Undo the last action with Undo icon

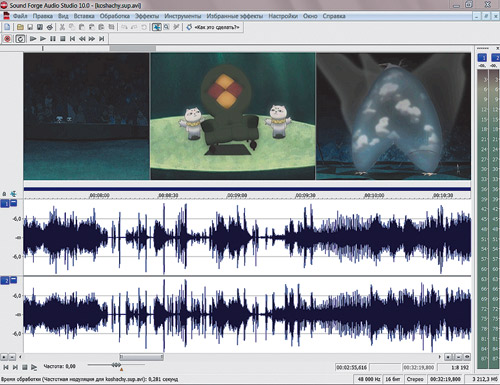(x=124, y=27)
